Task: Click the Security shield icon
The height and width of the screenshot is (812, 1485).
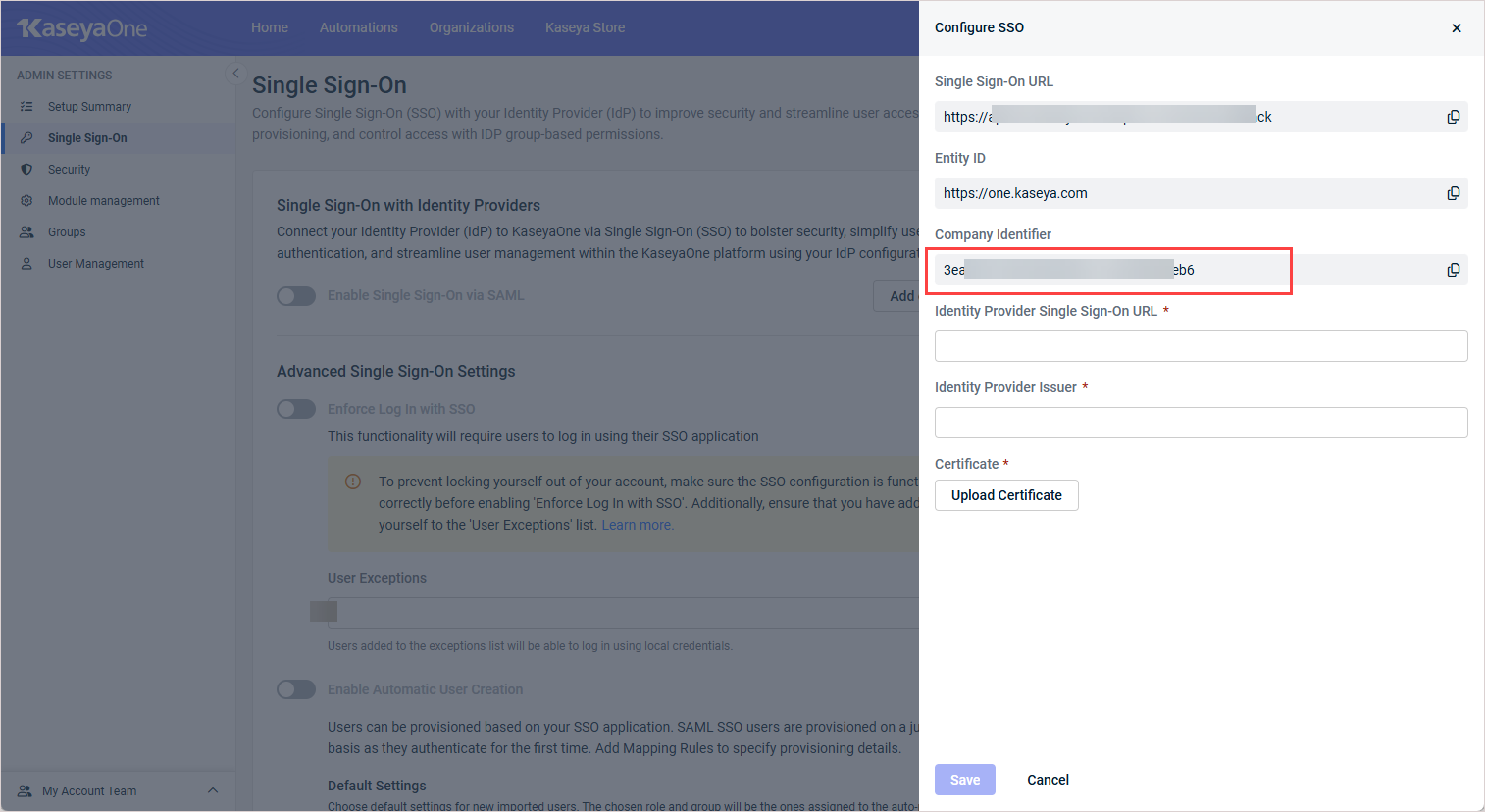Action: point(26,170)
